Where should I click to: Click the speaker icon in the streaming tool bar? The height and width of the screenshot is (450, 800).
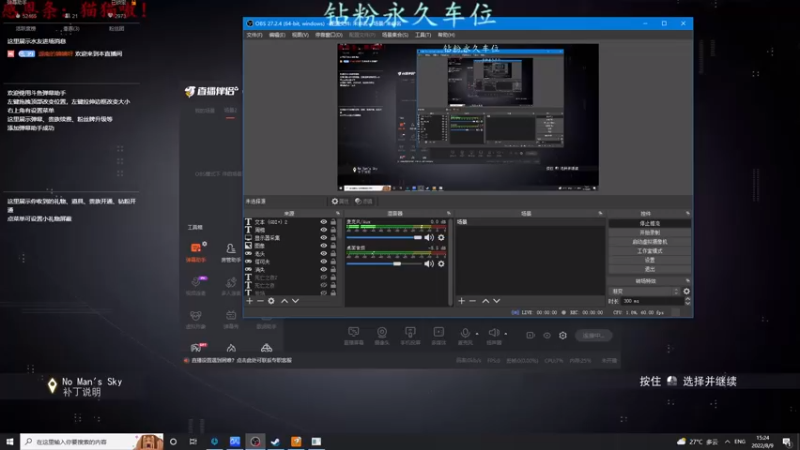click(494, 335)
